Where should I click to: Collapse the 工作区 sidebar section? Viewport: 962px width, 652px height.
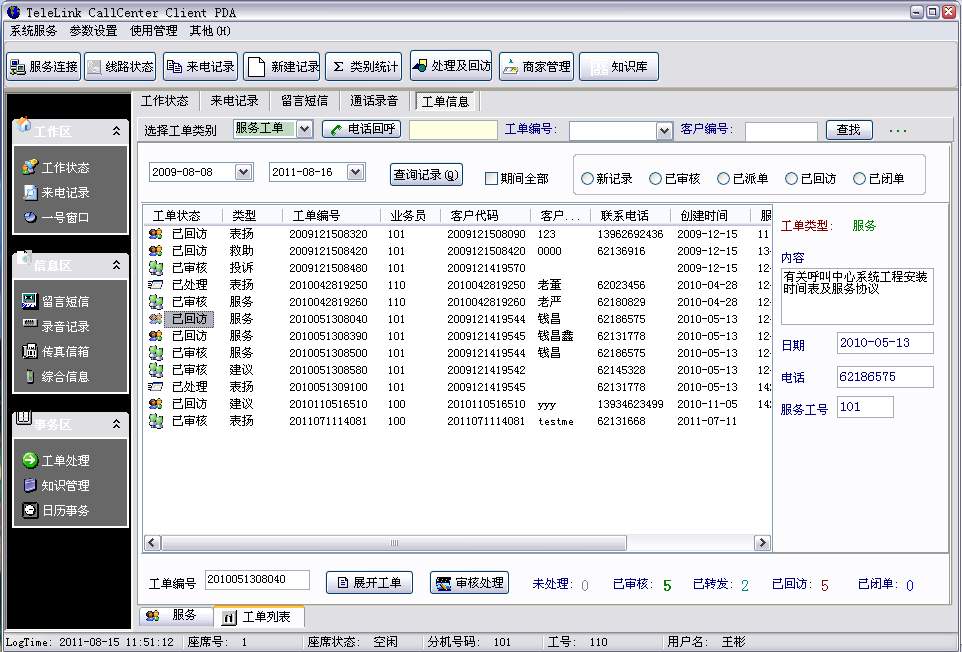click(x=116, y=131)
